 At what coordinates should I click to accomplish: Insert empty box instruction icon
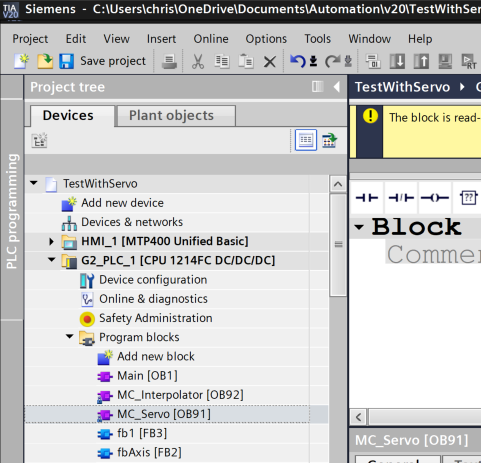point(468,198)
